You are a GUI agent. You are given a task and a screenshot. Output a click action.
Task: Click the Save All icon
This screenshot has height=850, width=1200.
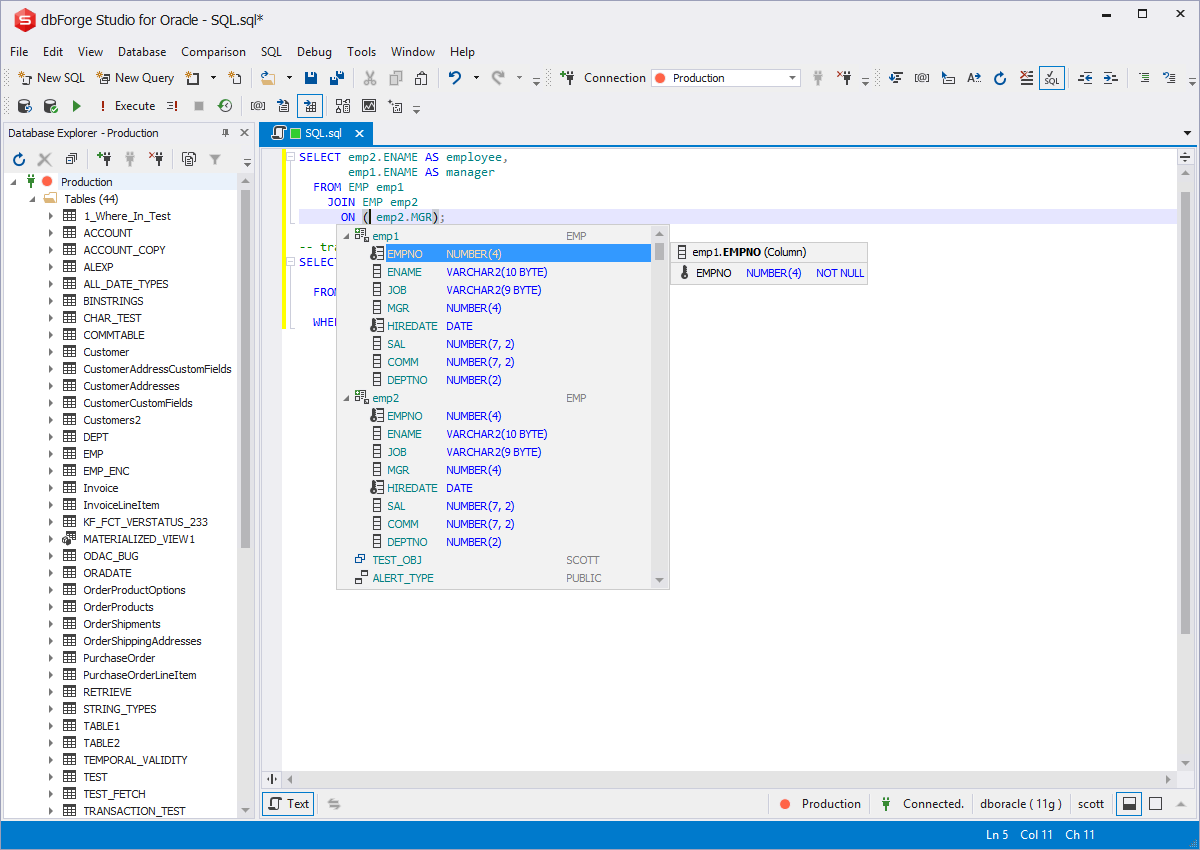[x=337, y=78]
